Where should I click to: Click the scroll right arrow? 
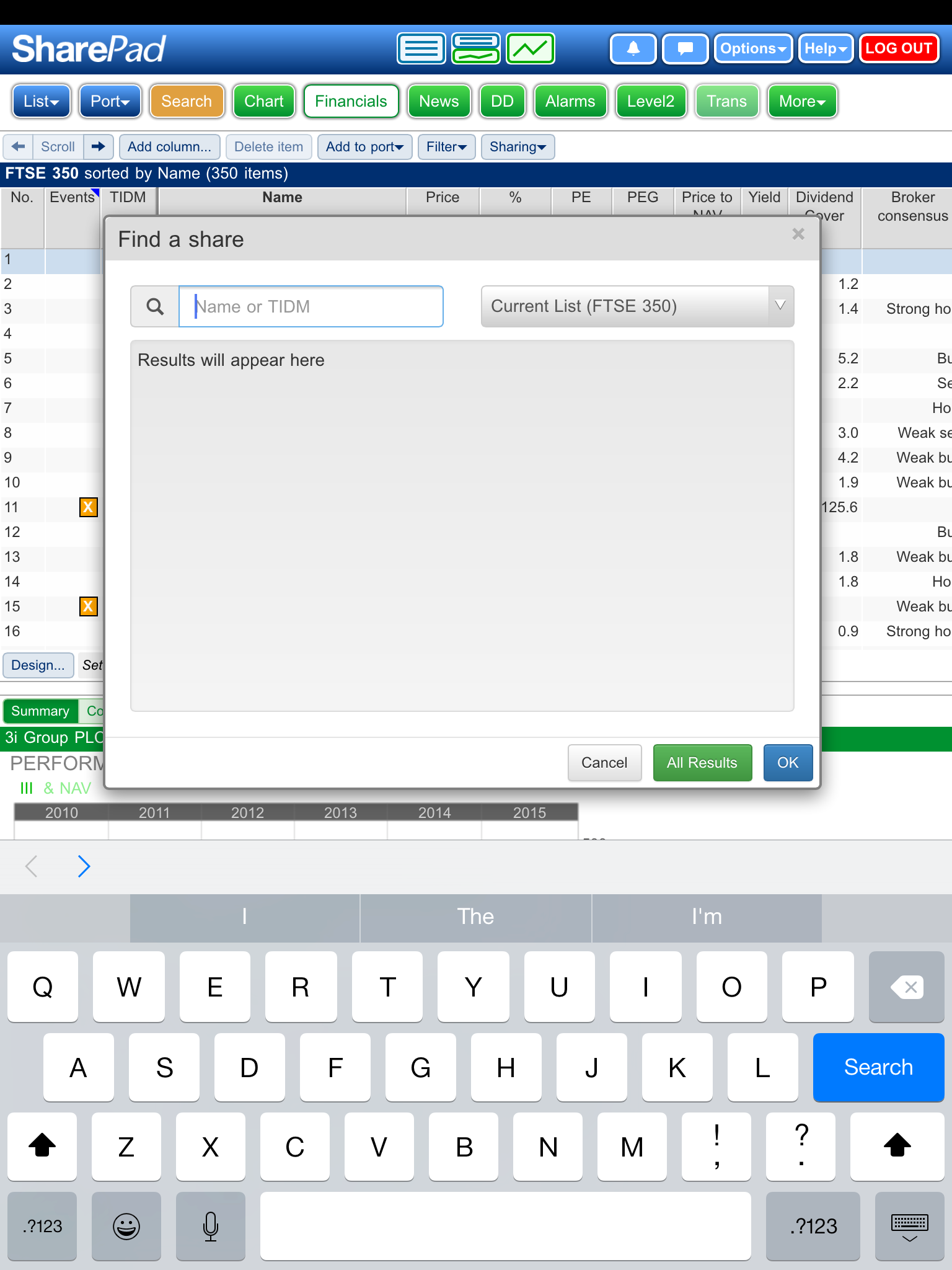[99, 147]
